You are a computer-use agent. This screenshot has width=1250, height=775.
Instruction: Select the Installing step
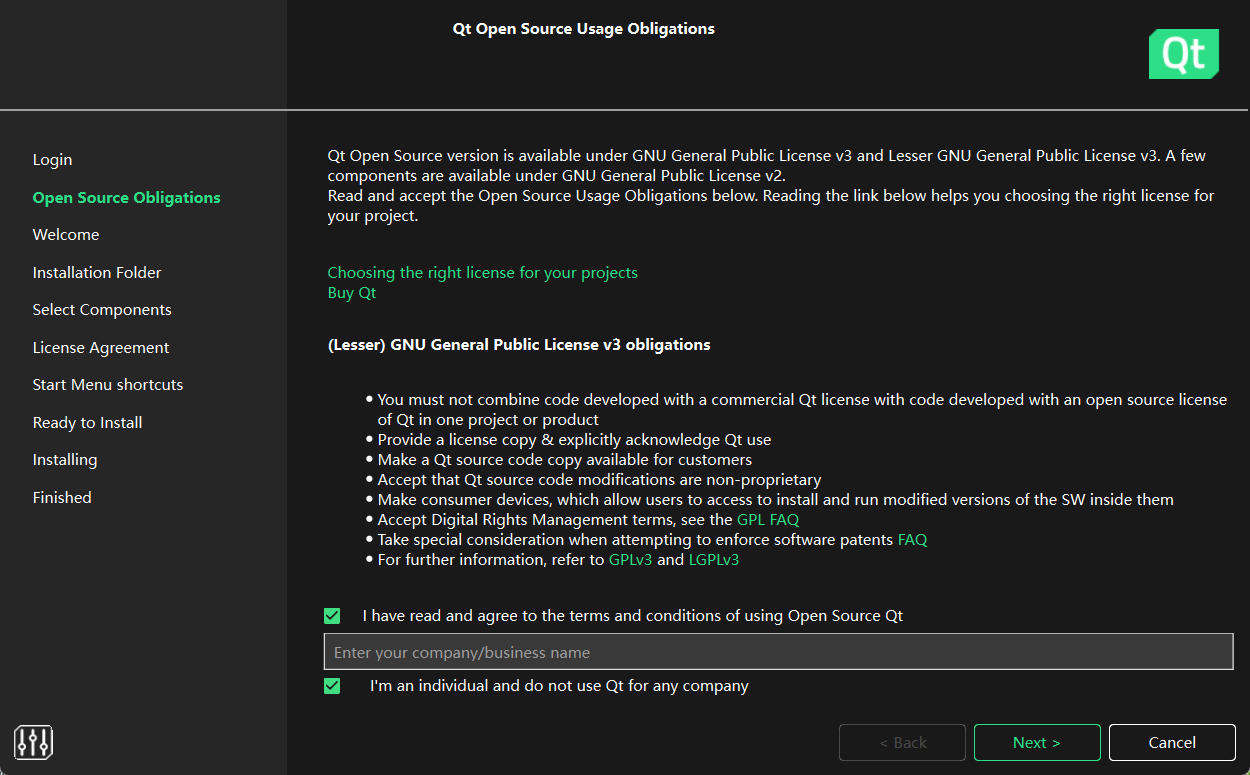tap(65, 460)
